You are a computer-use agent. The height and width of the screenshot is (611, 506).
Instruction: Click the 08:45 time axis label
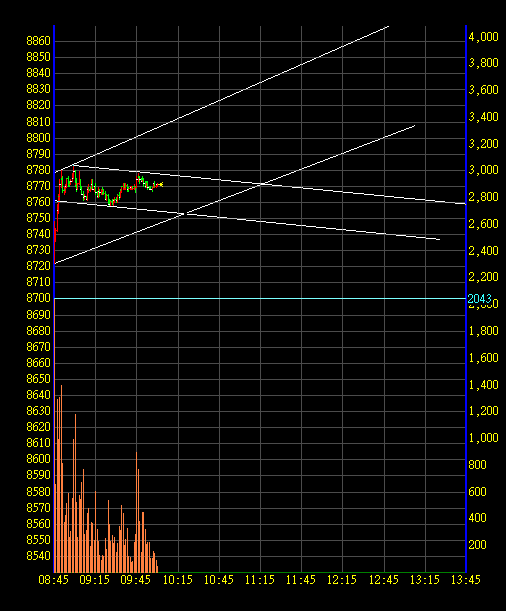53,580
